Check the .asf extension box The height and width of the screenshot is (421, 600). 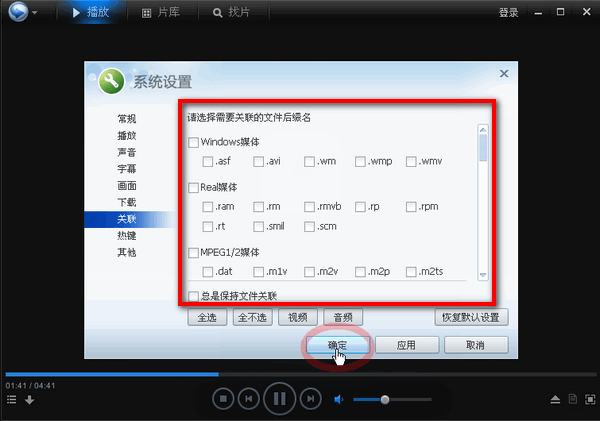pos(207,162)
